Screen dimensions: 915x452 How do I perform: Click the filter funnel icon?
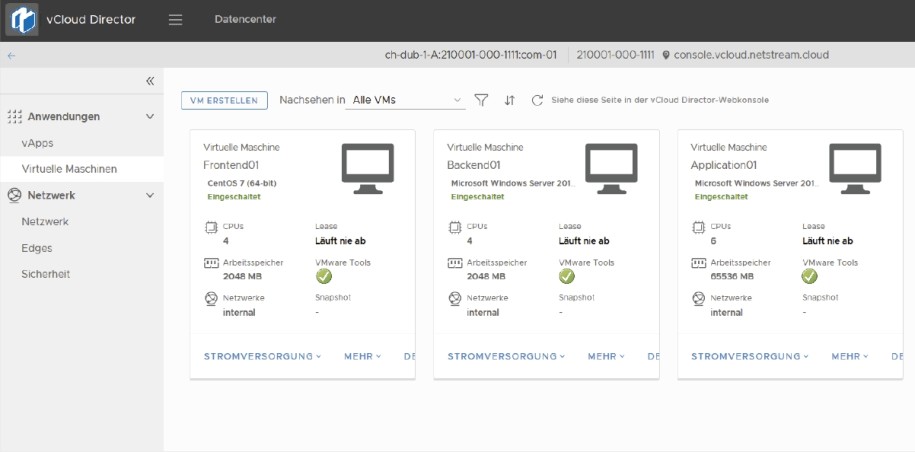click(481, 100)
